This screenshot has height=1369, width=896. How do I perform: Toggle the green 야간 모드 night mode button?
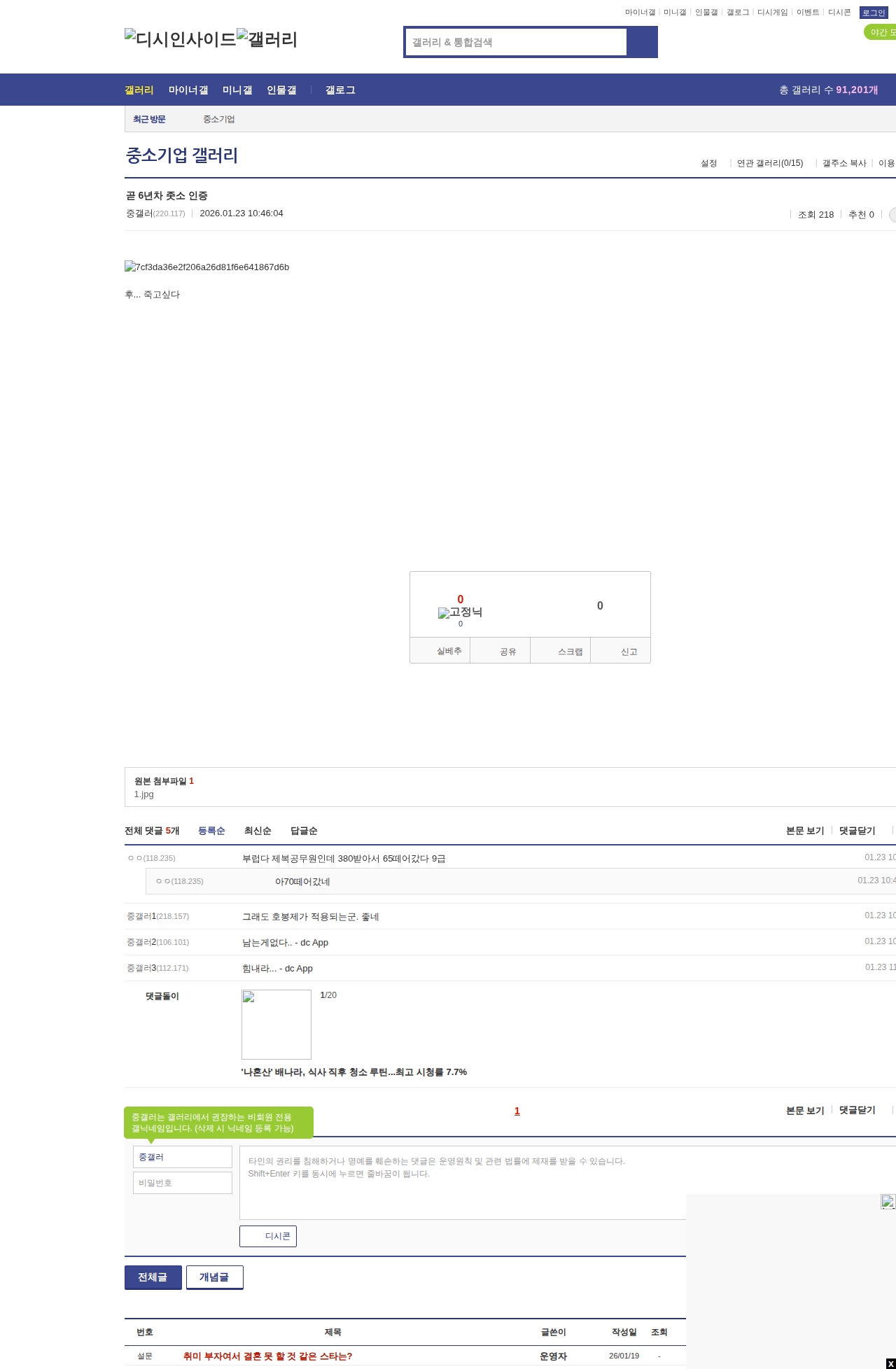pyautogui.click(x=881, y=32)
